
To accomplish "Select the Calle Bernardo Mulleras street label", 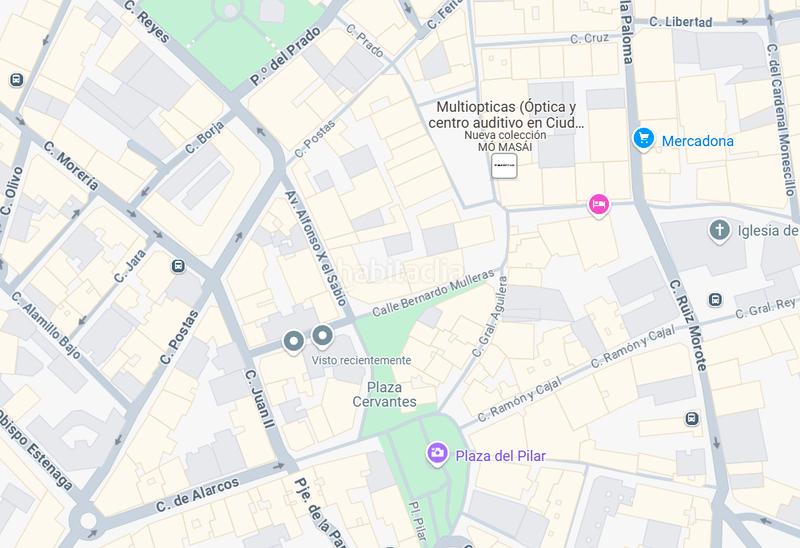I will point(433,292).
